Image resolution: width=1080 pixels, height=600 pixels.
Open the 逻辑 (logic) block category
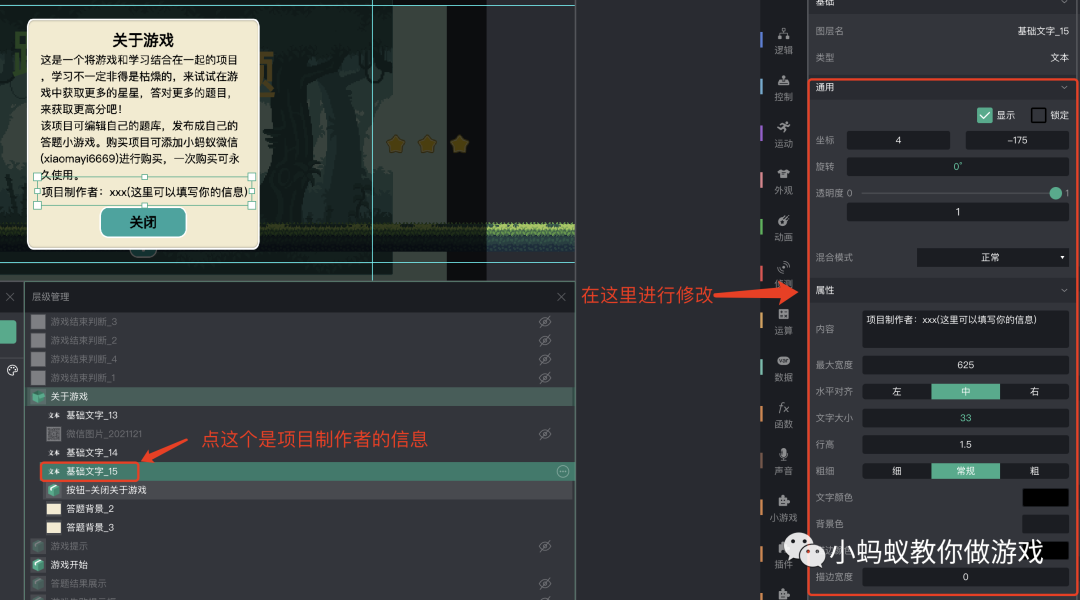point(783,41)
